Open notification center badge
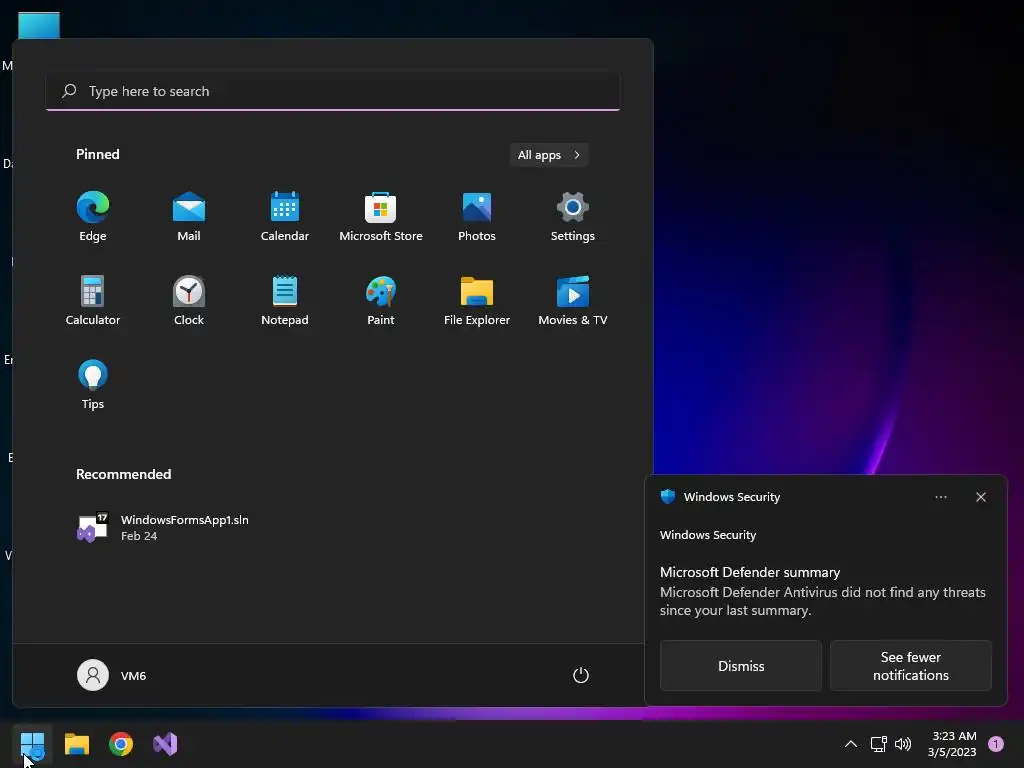 coord(996,744)
